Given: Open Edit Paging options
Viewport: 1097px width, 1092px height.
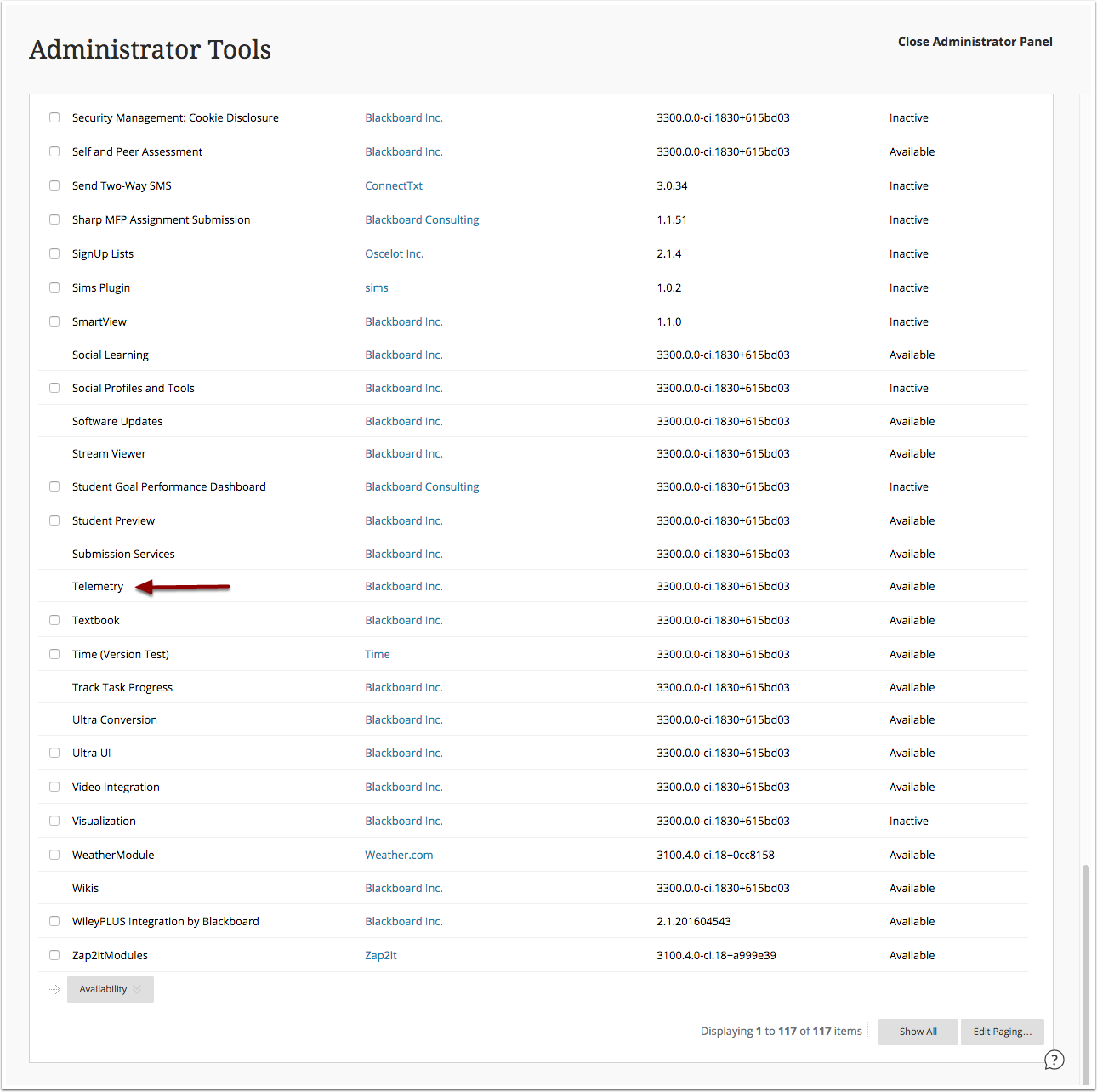Looking at the screenshot, I should pos(1003,1032).
